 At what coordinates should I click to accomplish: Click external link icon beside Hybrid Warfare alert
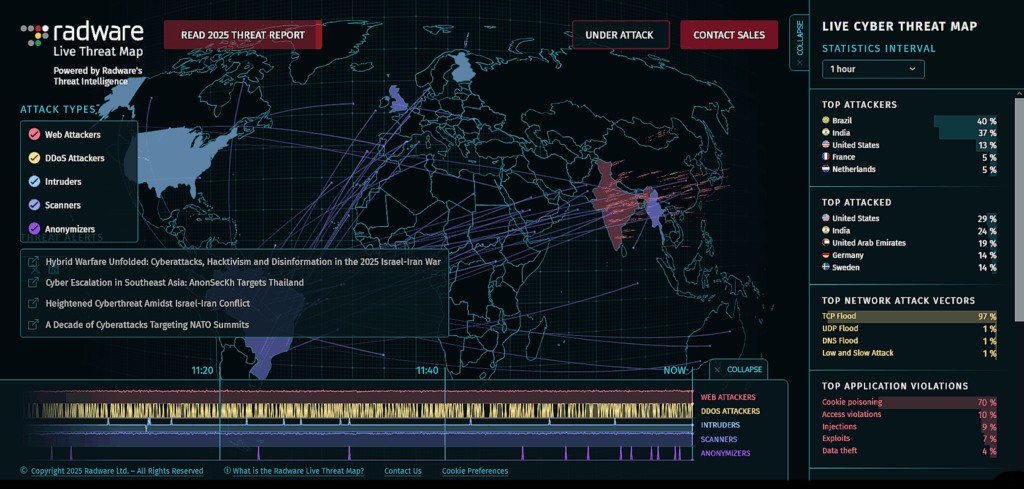(x=33, y=263)
